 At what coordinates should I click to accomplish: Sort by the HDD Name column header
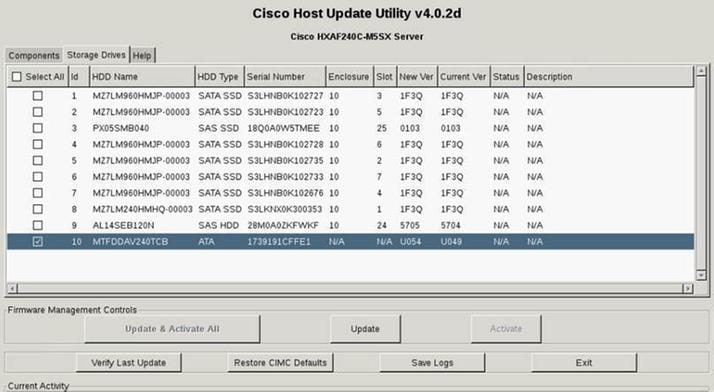tap(142, 76)
